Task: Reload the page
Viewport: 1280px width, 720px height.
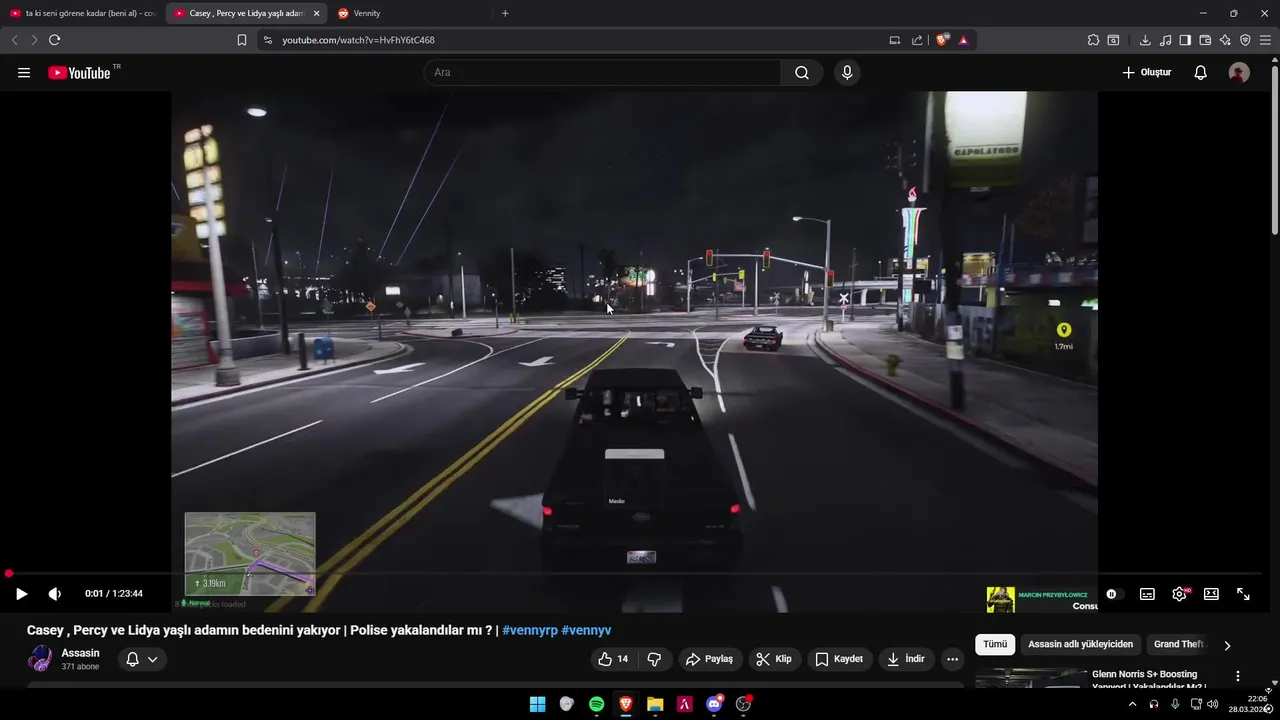Action: click(x=54, y=40)
